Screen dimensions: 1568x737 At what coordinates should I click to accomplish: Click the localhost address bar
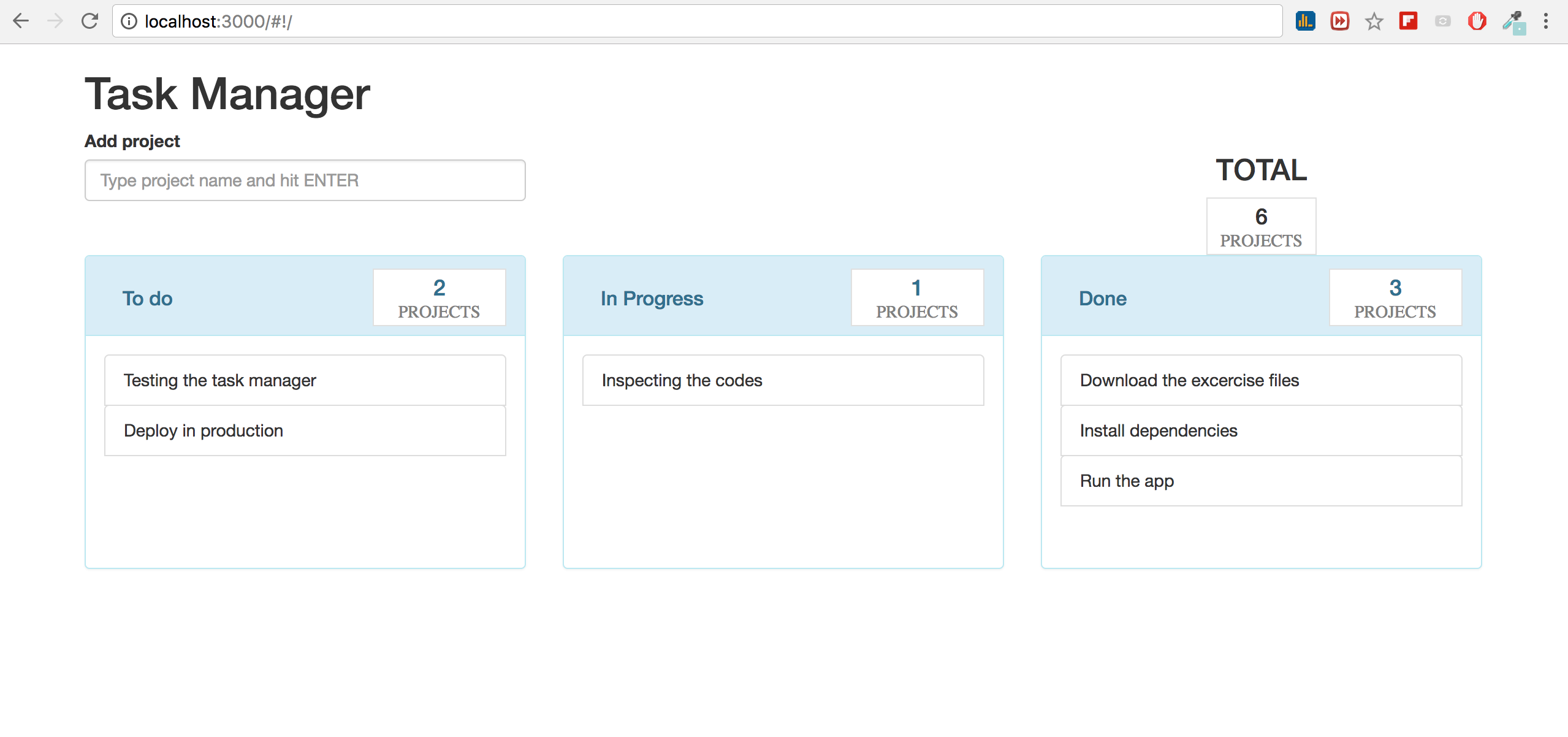(x=674, y=21)
